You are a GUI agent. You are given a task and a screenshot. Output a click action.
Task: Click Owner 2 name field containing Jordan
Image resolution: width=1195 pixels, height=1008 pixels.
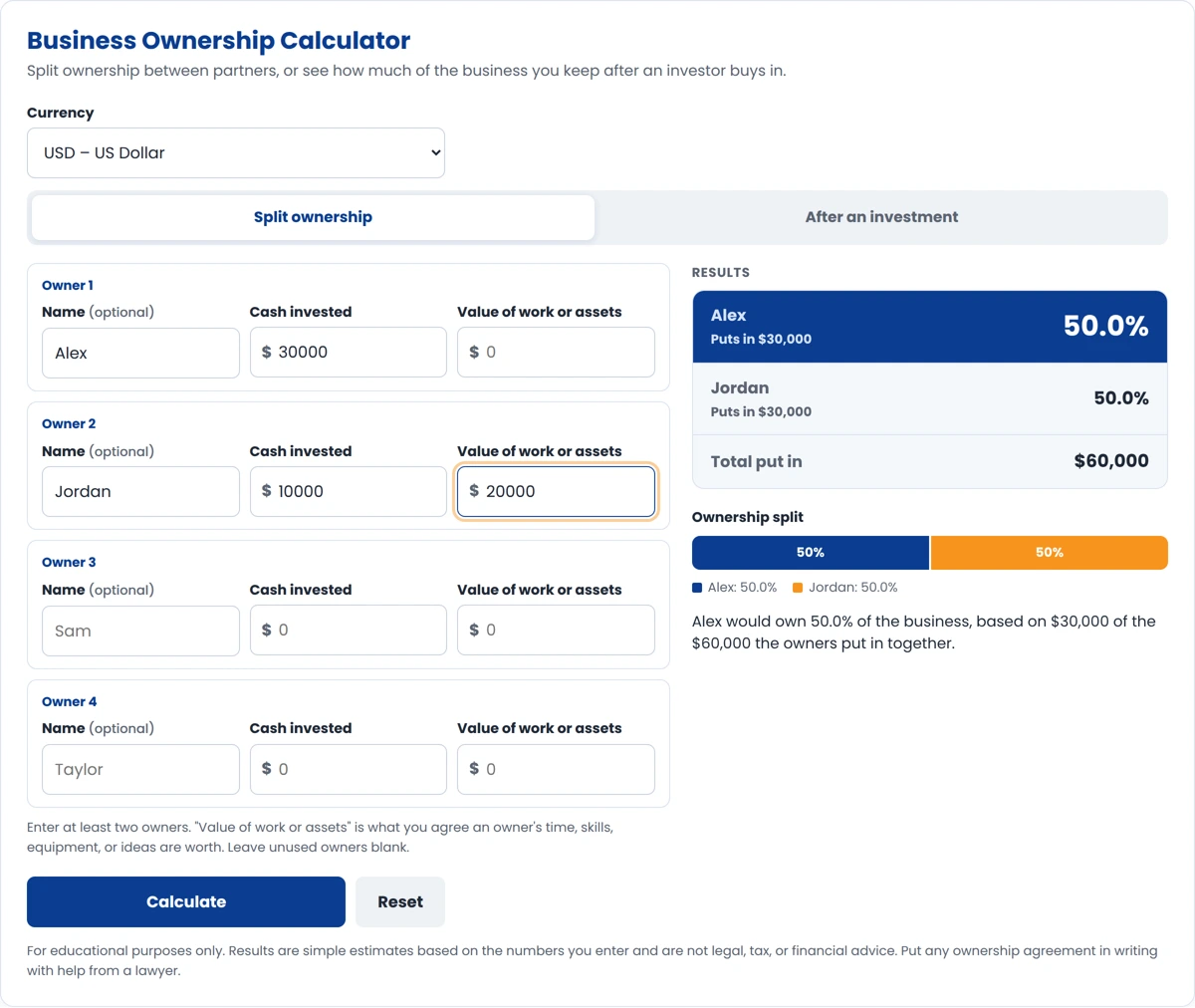(140, 491)
